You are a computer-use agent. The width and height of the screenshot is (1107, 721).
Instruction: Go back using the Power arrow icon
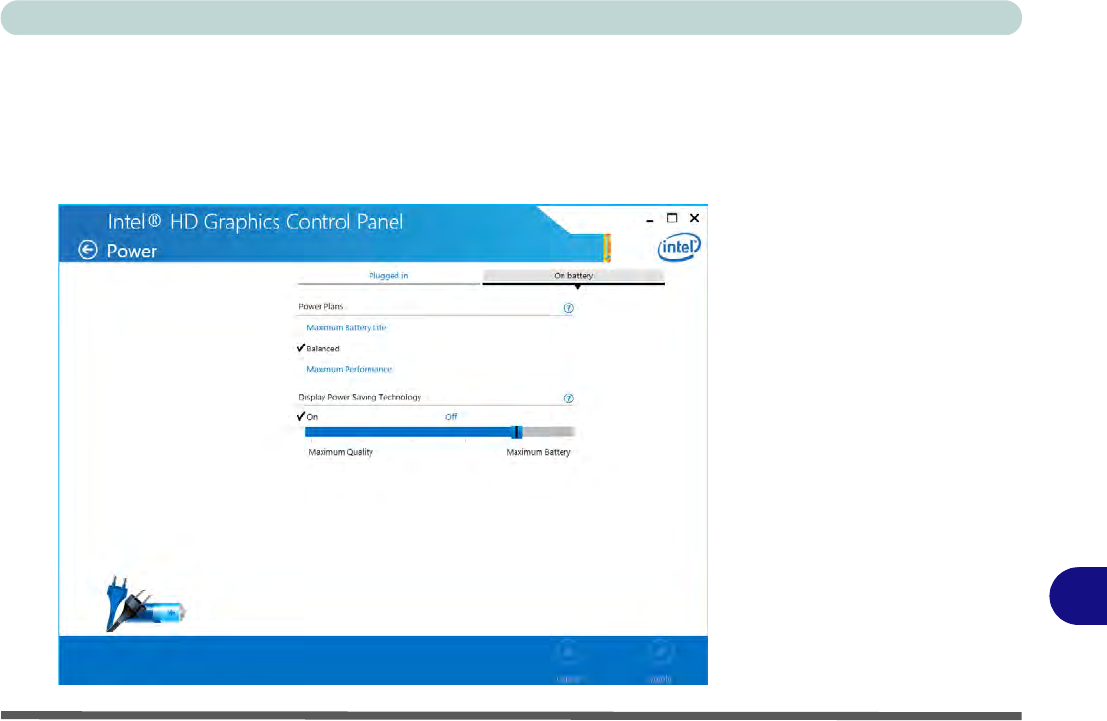(x=88, y=250)
